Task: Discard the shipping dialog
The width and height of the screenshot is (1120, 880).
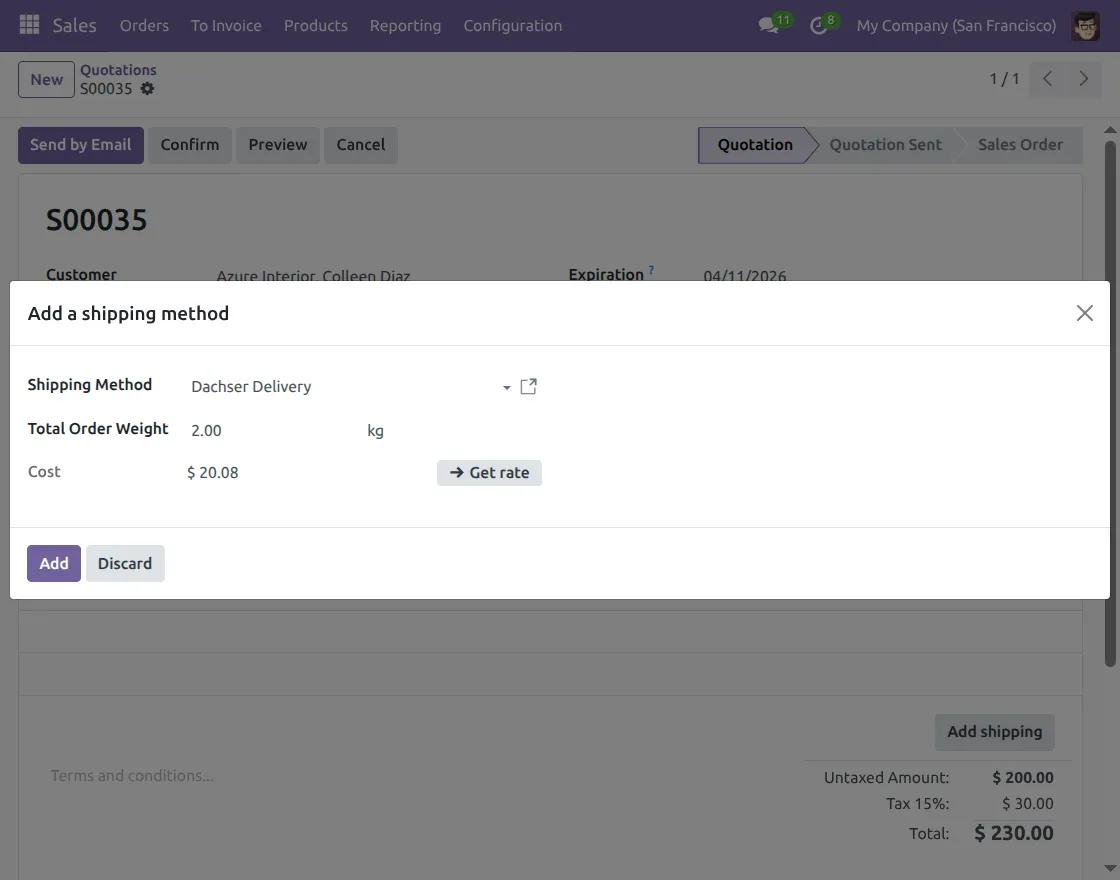Action: pyautogui.click(x=125, y=563)
